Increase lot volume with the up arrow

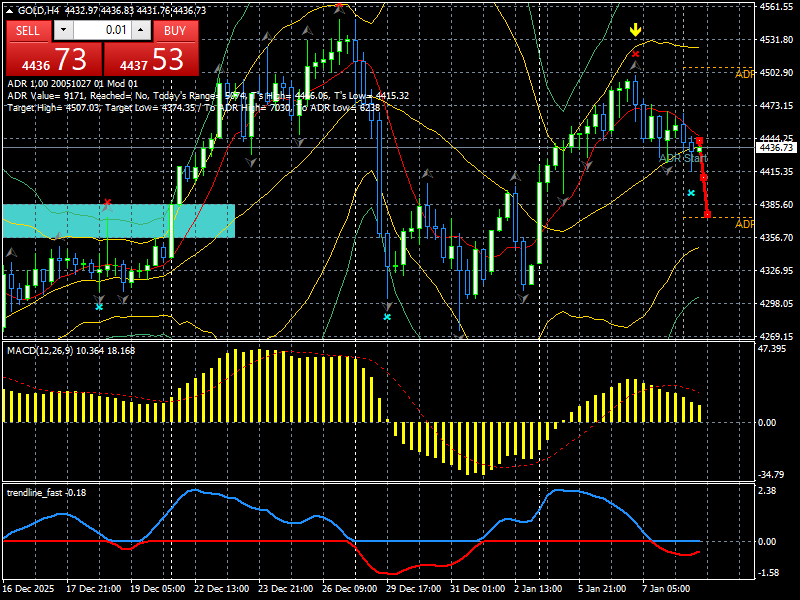pos(141,30)
